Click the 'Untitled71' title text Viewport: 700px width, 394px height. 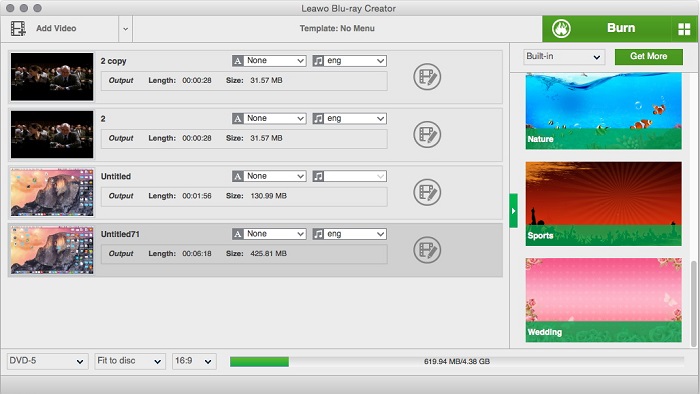(120, 234)
